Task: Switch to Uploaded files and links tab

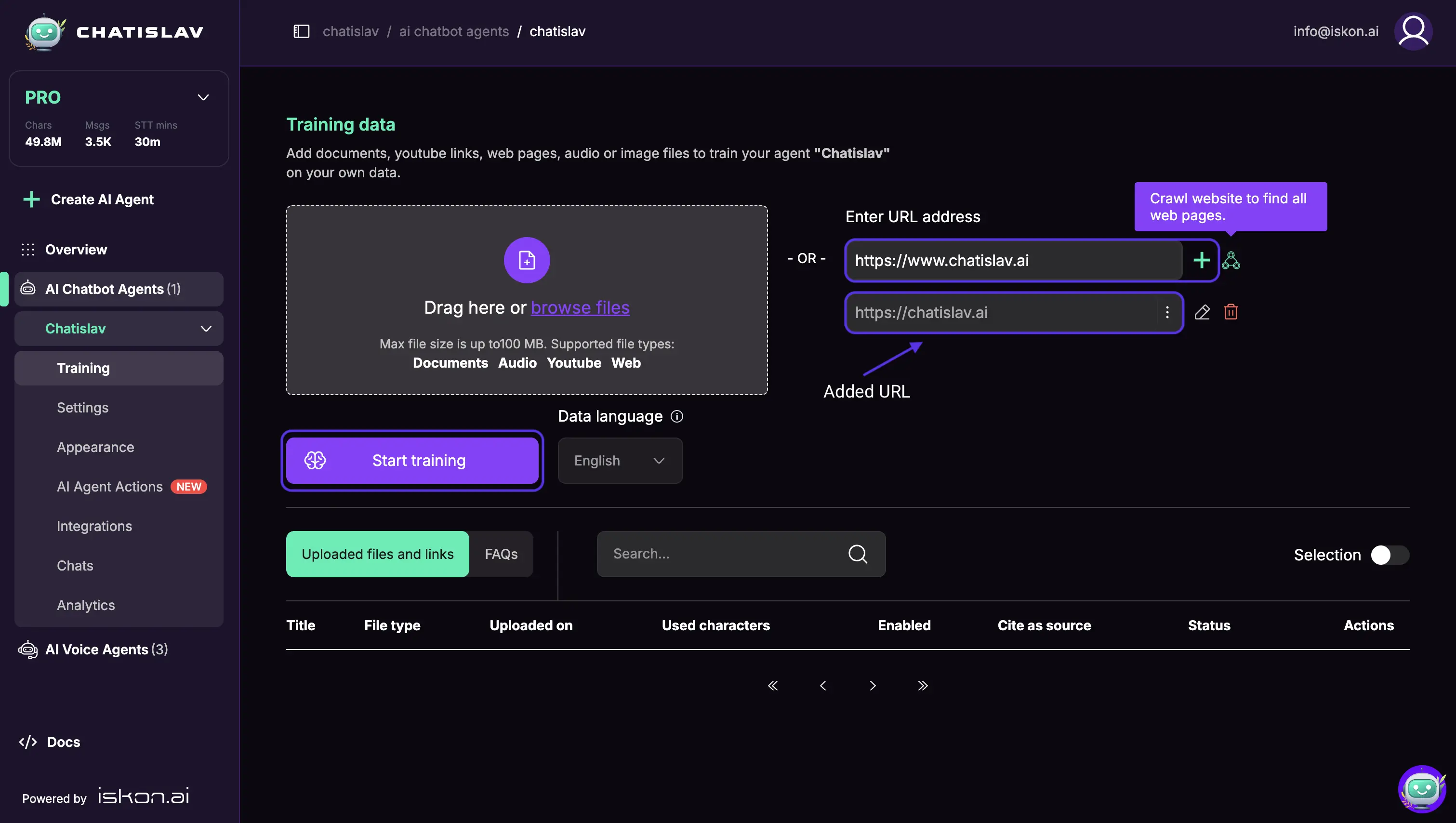Action: click(378, 554)
